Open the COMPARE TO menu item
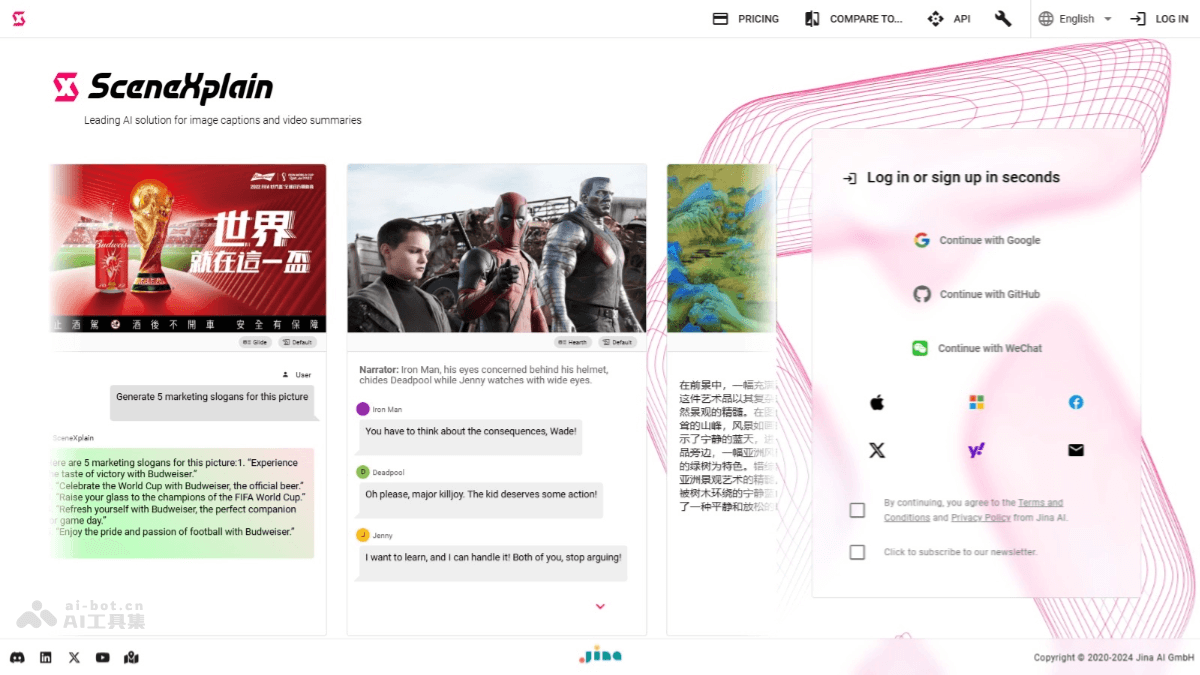The height and width of the screenshot is (675, 1200). point(853,18)
